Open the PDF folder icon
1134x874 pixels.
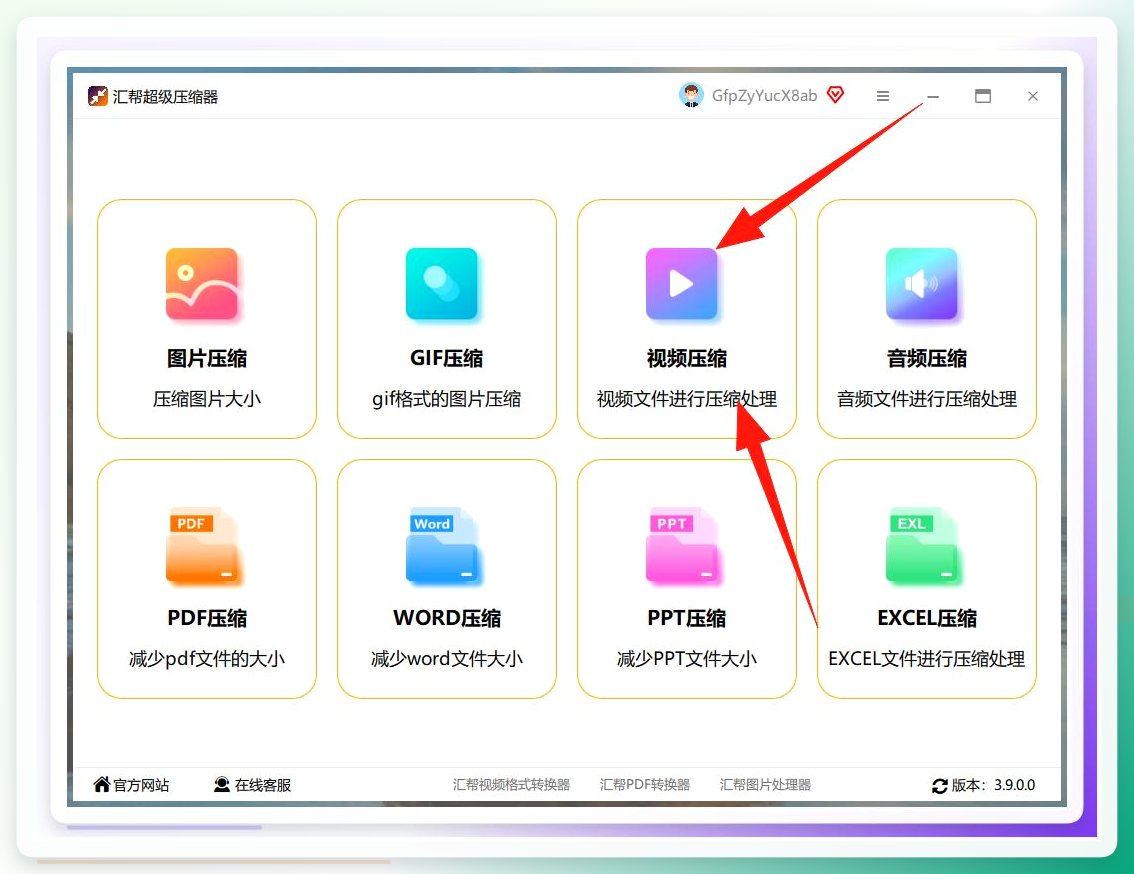[202, 546]
